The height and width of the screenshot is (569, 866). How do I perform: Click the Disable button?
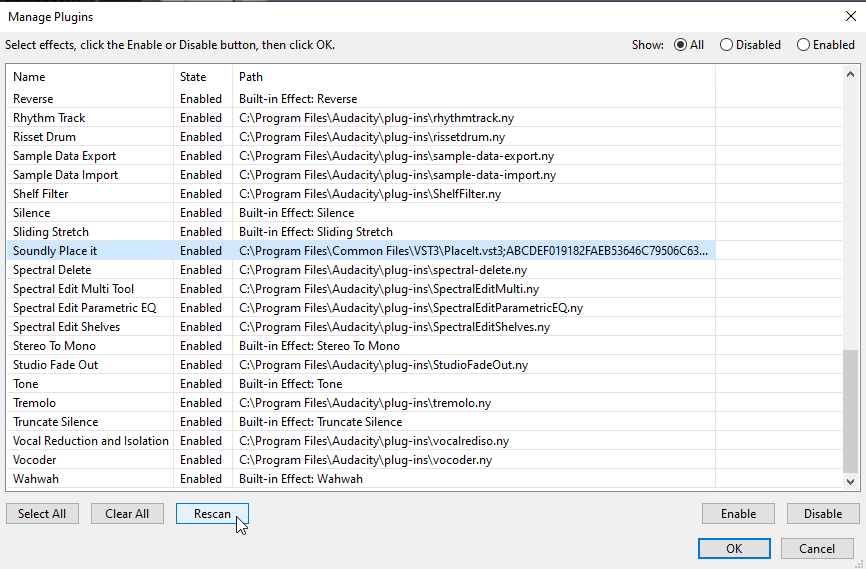[823, 514]
